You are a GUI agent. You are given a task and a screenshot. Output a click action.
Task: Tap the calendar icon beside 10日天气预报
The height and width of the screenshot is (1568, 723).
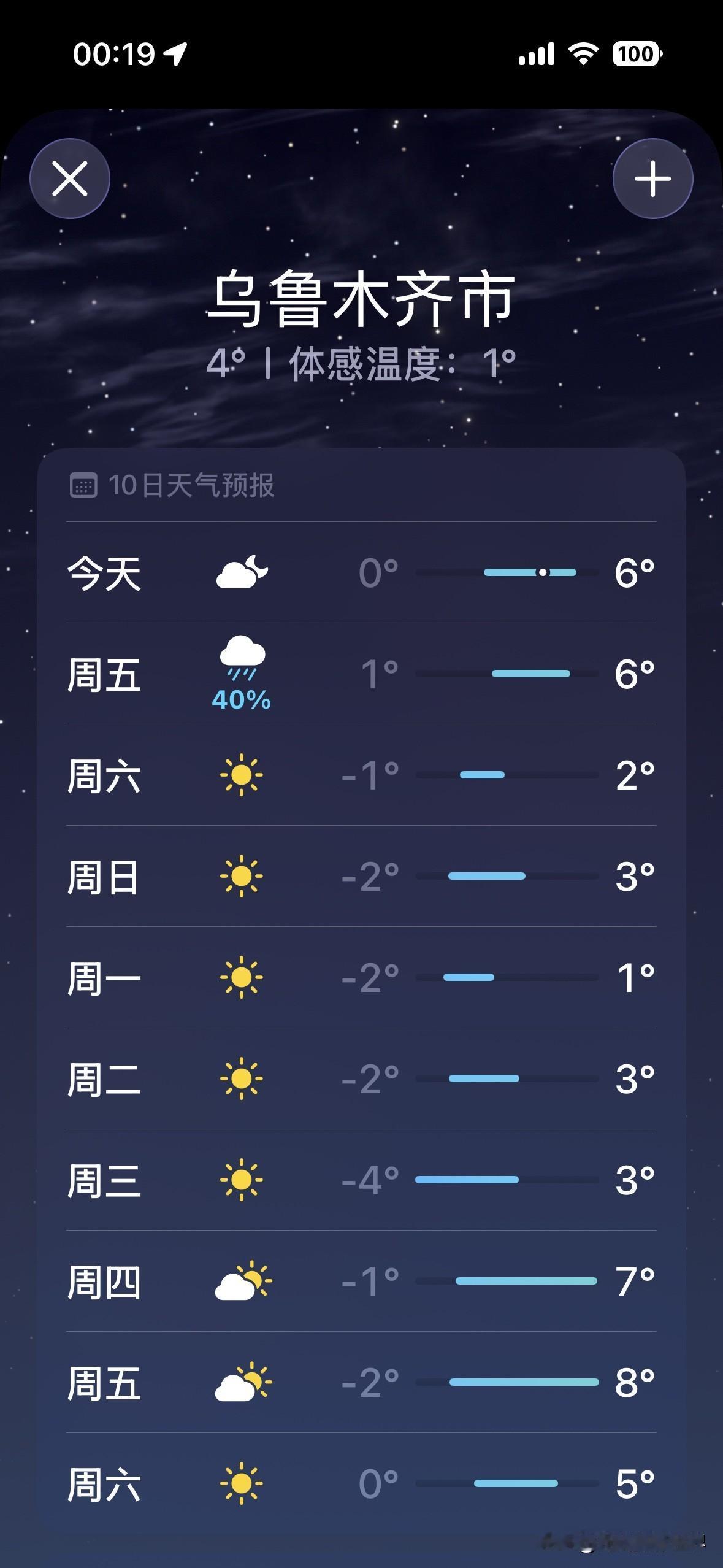[83, 485]
